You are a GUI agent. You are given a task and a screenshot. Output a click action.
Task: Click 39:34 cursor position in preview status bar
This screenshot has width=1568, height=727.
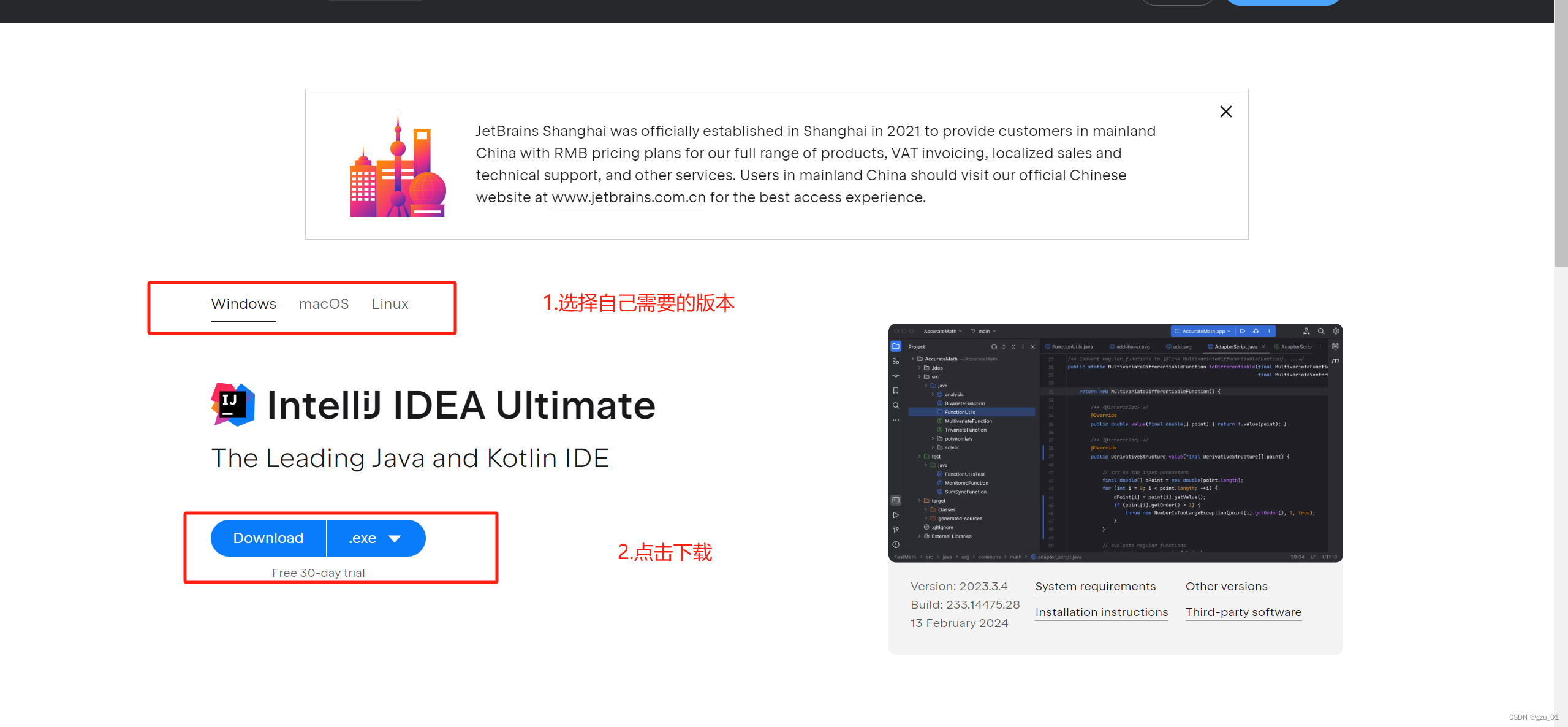(1297, 557)
